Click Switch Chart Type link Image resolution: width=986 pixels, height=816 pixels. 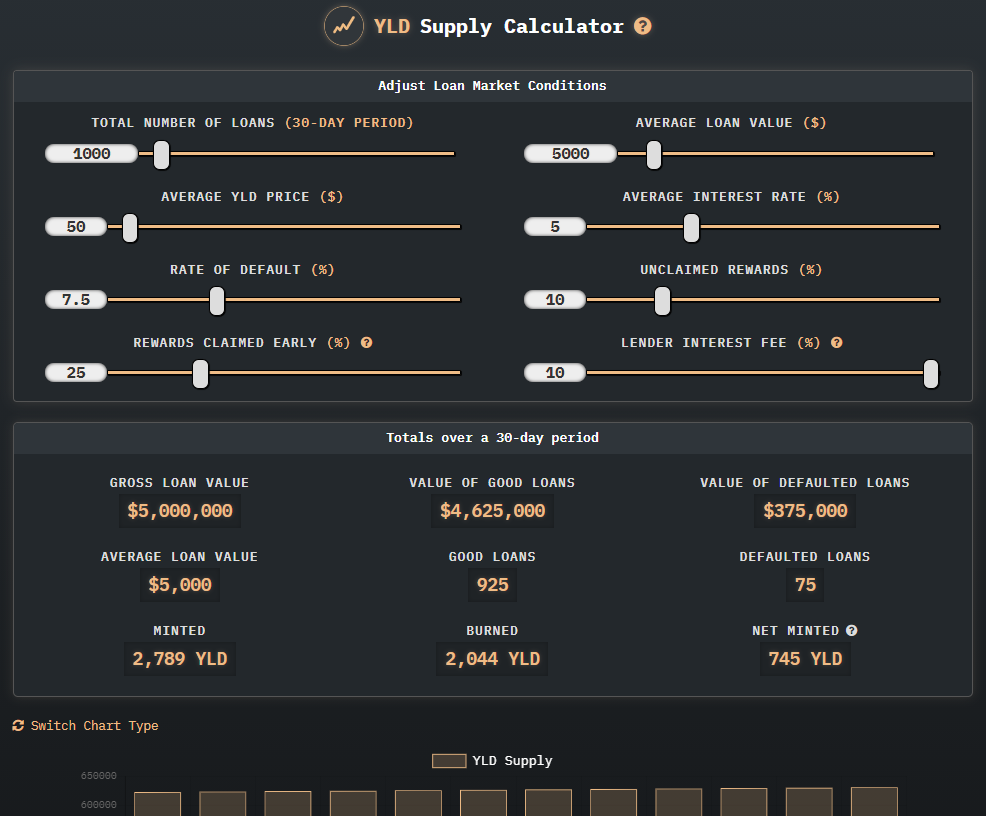click(x=94, y=725)
